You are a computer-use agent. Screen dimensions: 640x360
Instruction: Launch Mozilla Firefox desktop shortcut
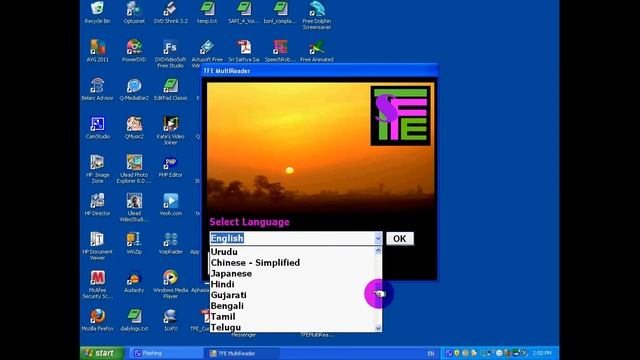97,319
